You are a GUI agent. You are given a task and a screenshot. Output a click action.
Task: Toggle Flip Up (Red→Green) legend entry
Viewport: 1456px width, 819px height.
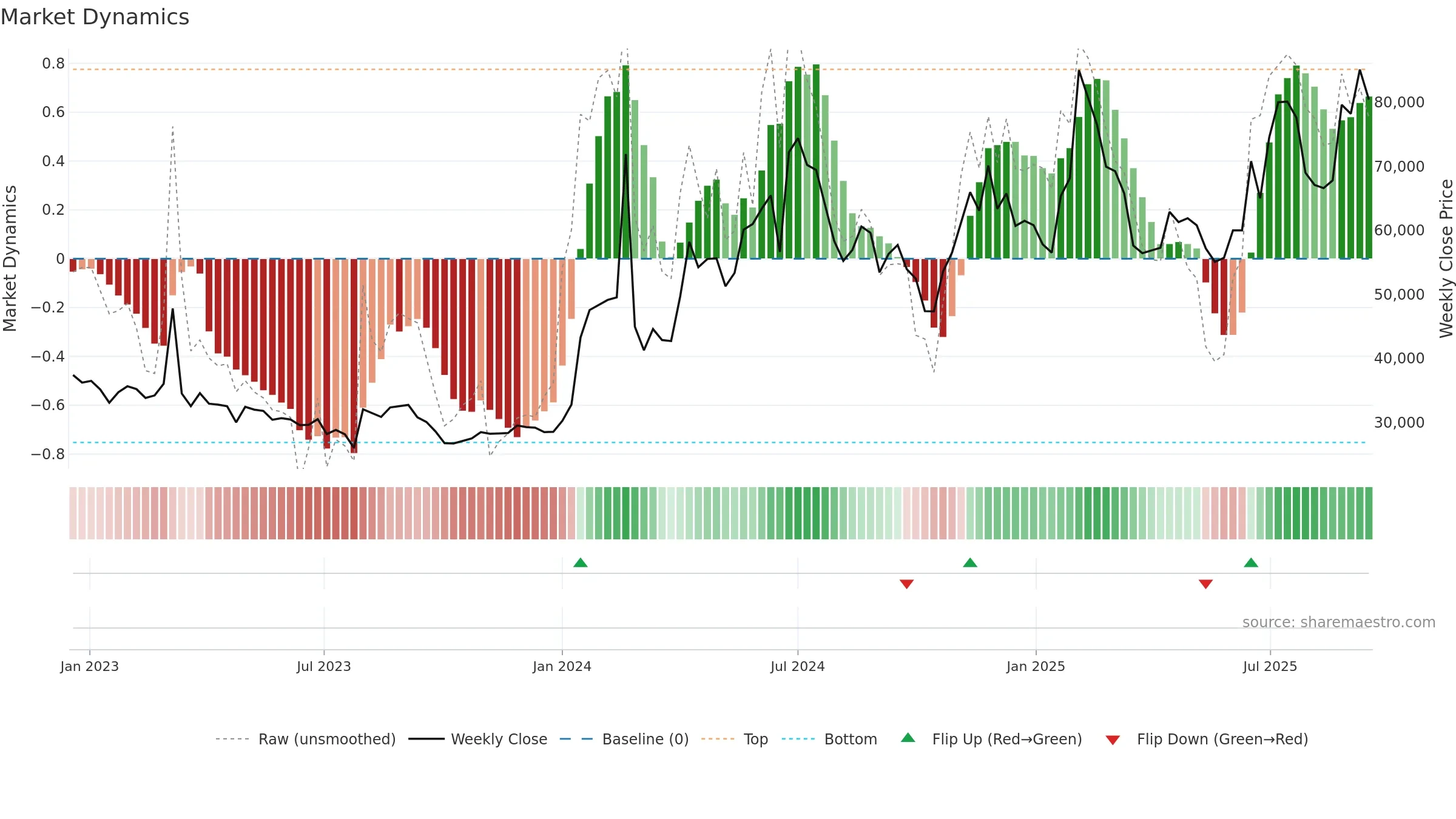(x=991, y=739)
